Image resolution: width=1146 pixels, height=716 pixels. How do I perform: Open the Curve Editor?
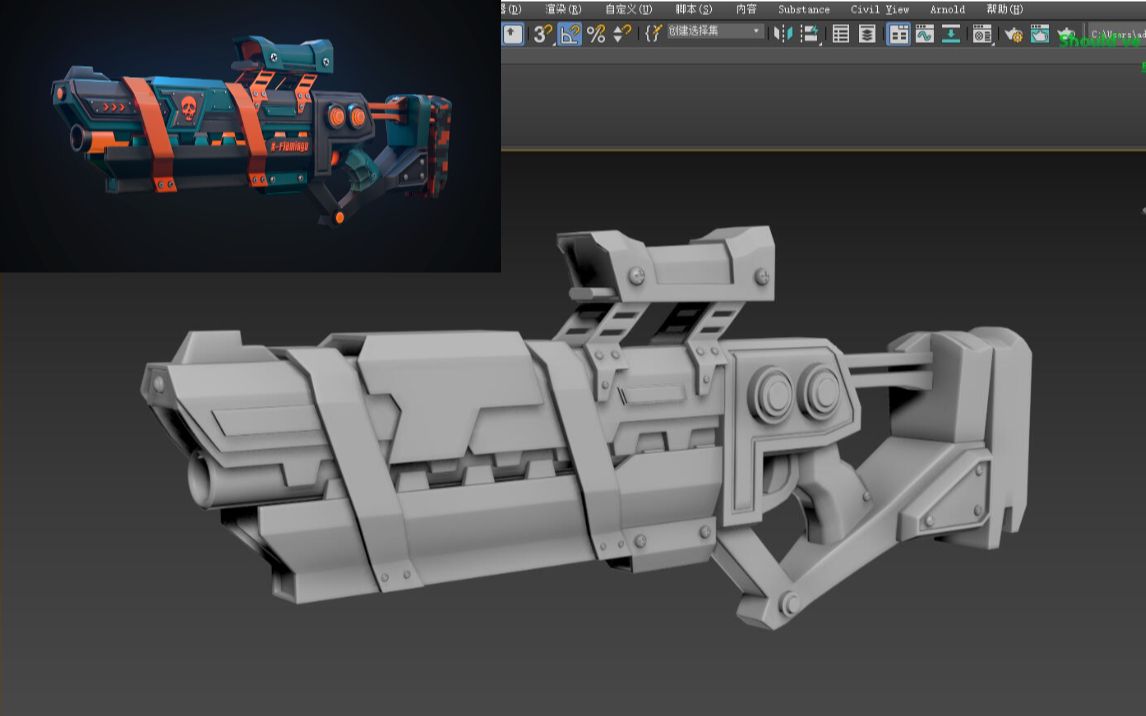923,35
